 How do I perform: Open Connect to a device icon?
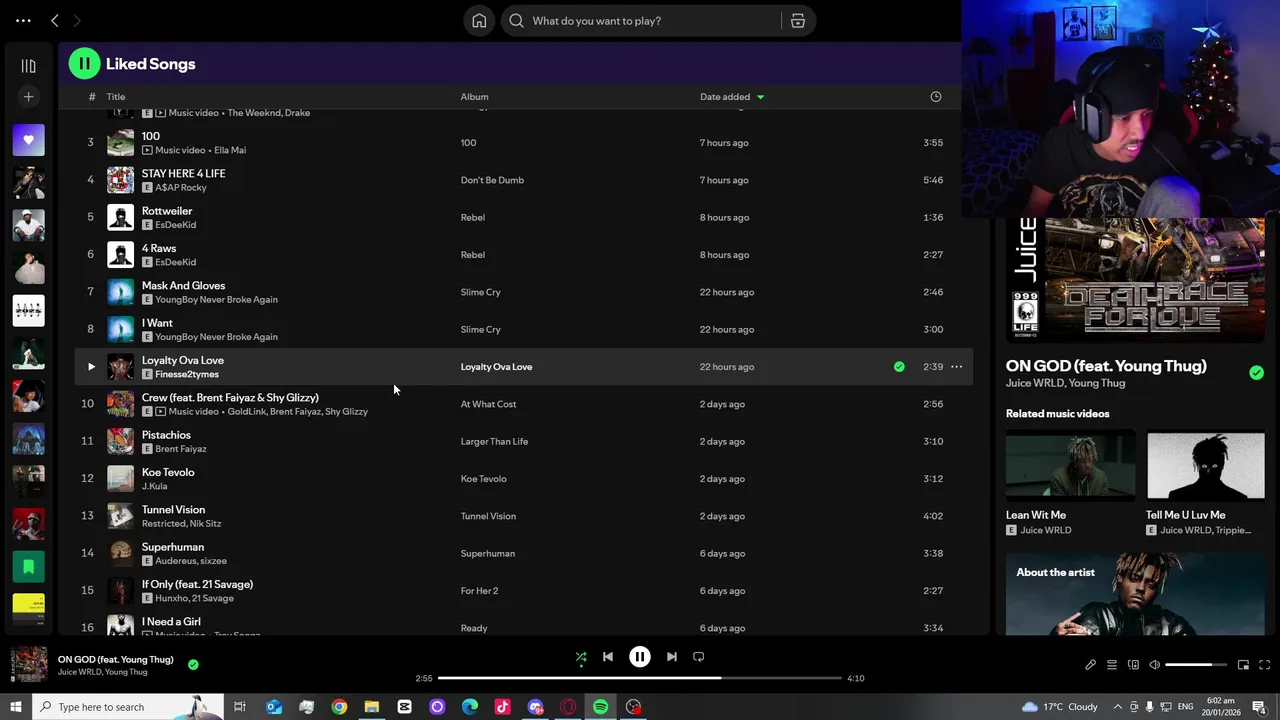tap(1133, 665)
